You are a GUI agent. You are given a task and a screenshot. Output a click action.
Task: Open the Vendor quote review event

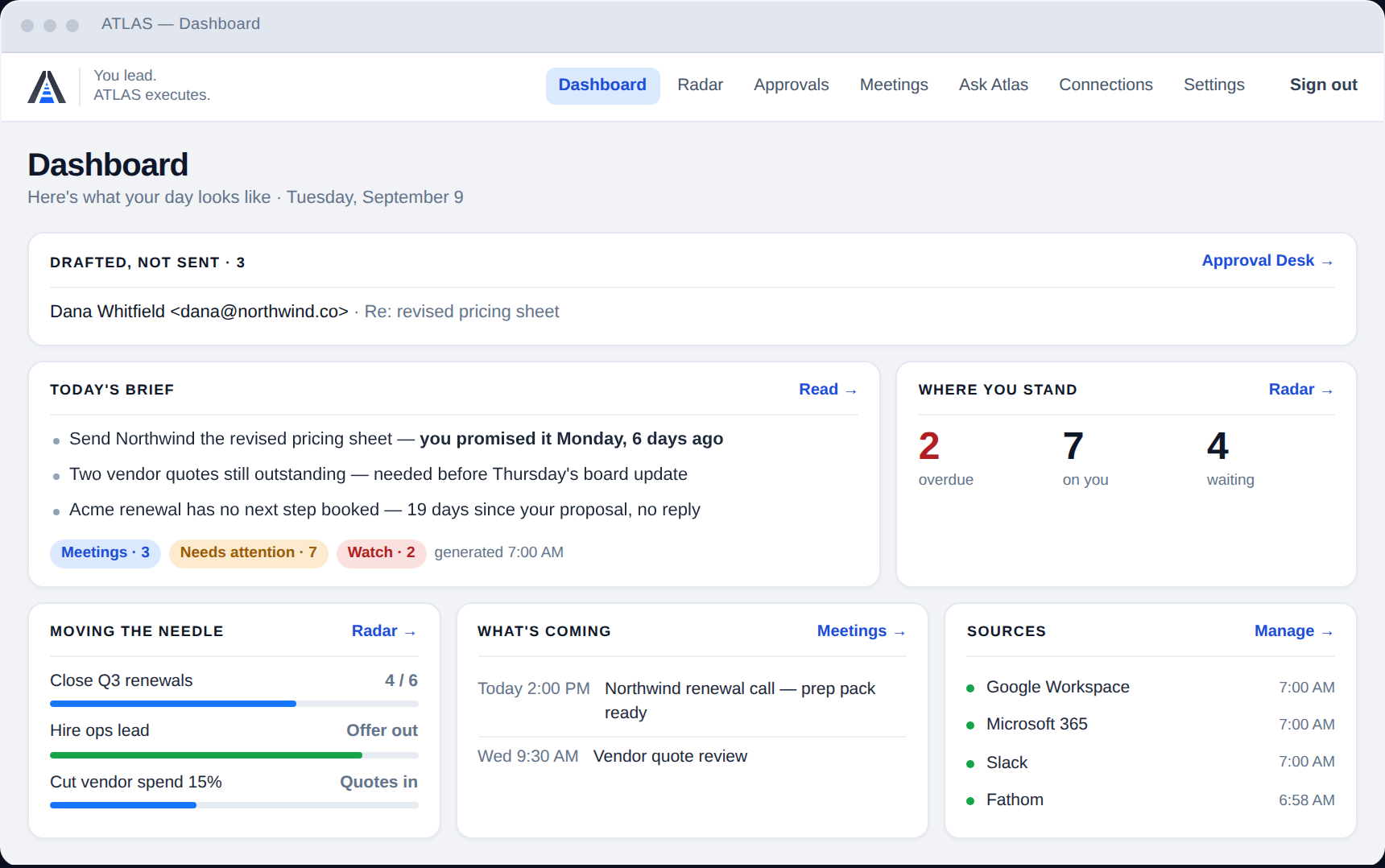click(x=692, y=757)
